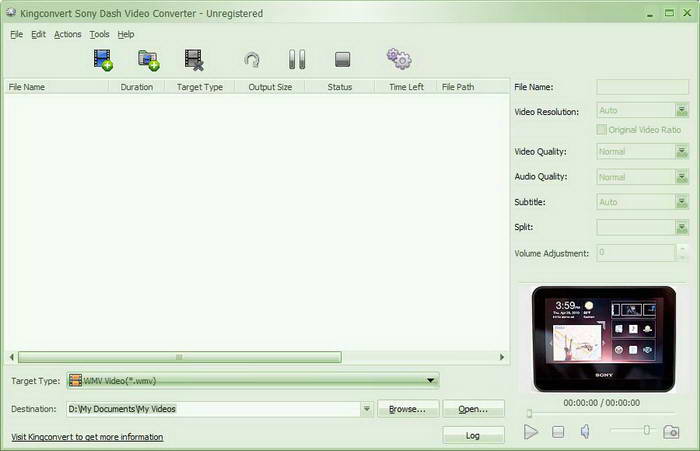Open the Video Quality dropdown
700x451 pixels.
(x=682, y=152)
